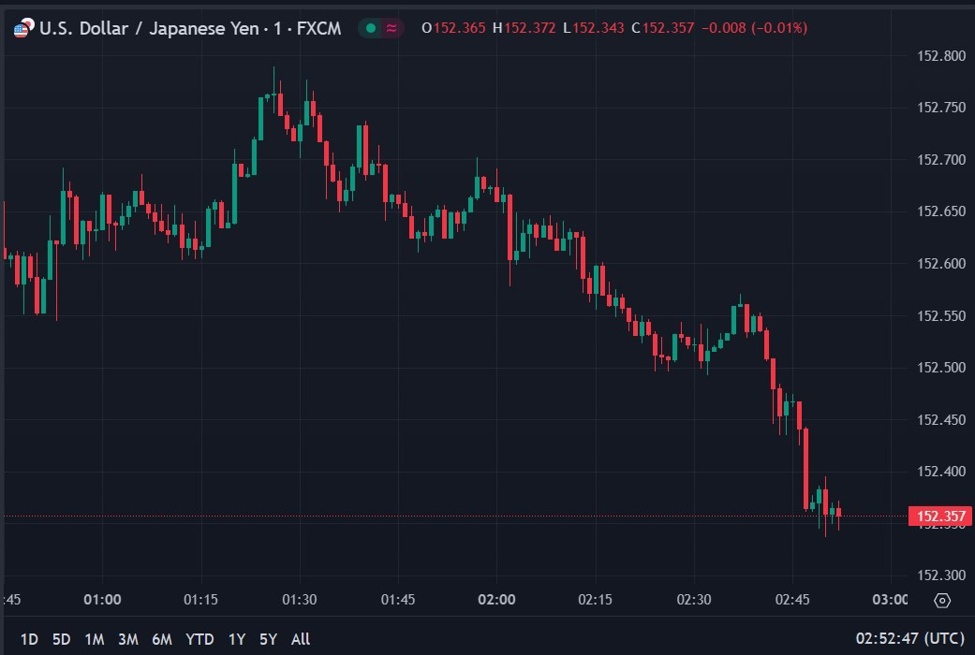This screenshot has height=655, width=975.
Task: Click the 1M range option
Action: pyautogui.click(x=94, y=639)
